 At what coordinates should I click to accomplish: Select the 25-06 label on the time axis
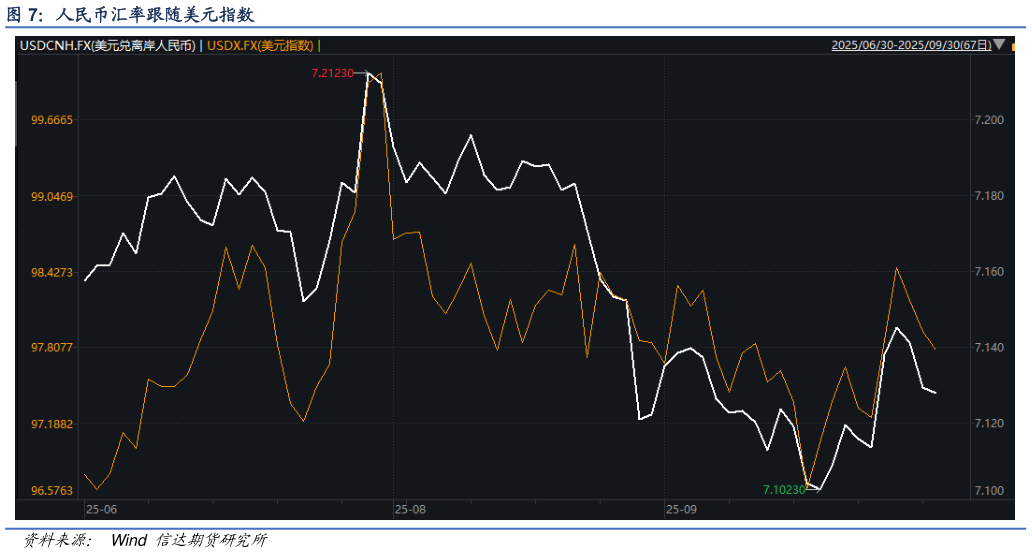(102, 509)
